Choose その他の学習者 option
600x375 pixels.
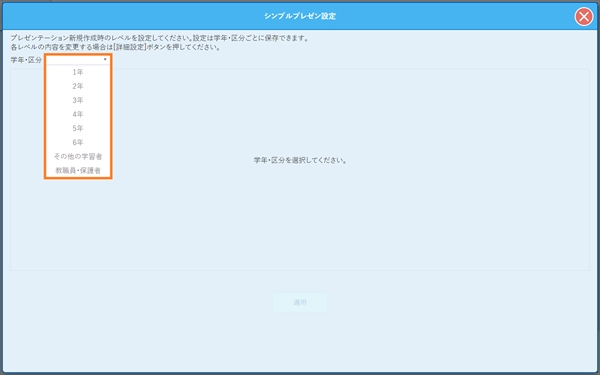78,157
